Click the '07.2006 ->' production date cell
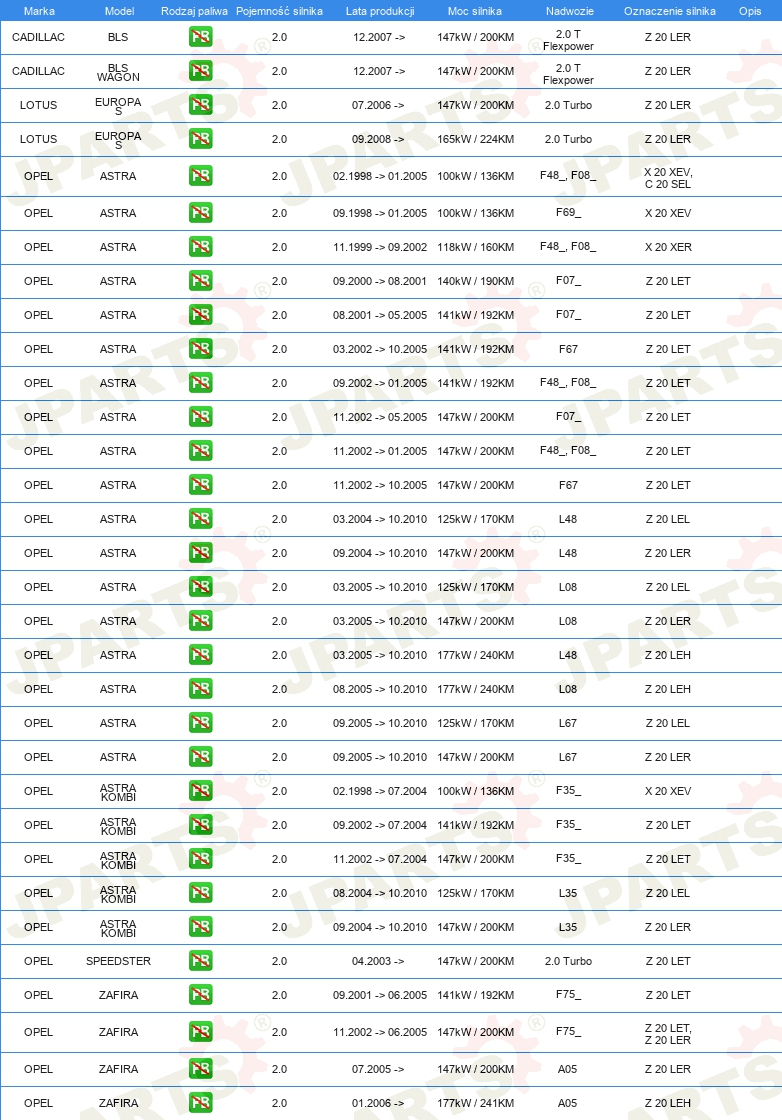This screenshot has width=782, height=1120. click(379, 105)
